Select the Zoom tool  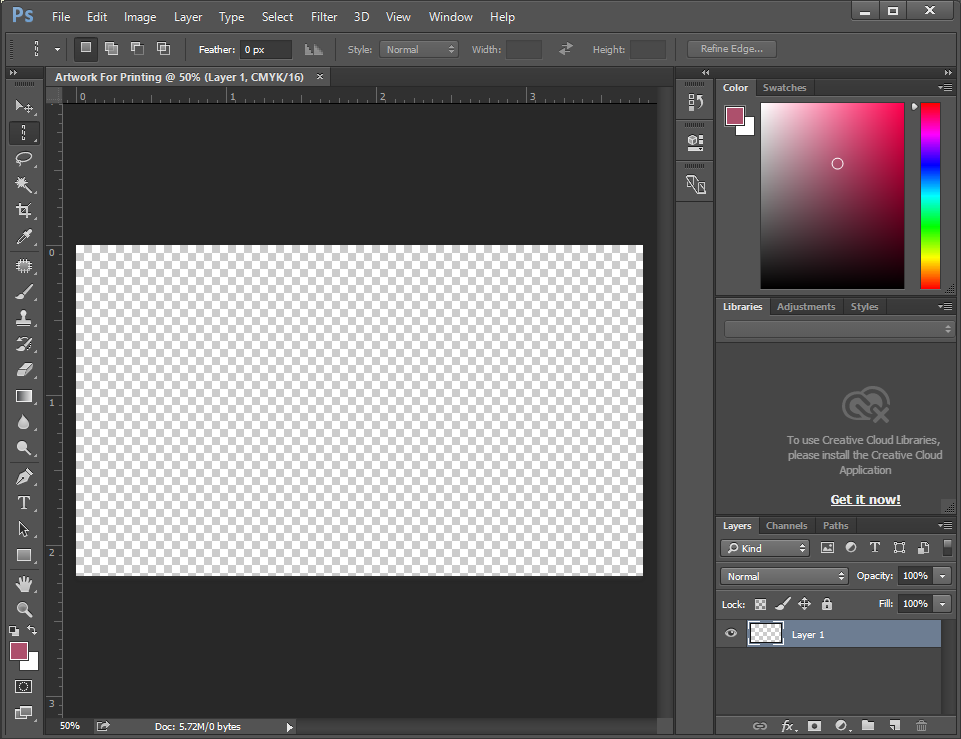[24, 609]
